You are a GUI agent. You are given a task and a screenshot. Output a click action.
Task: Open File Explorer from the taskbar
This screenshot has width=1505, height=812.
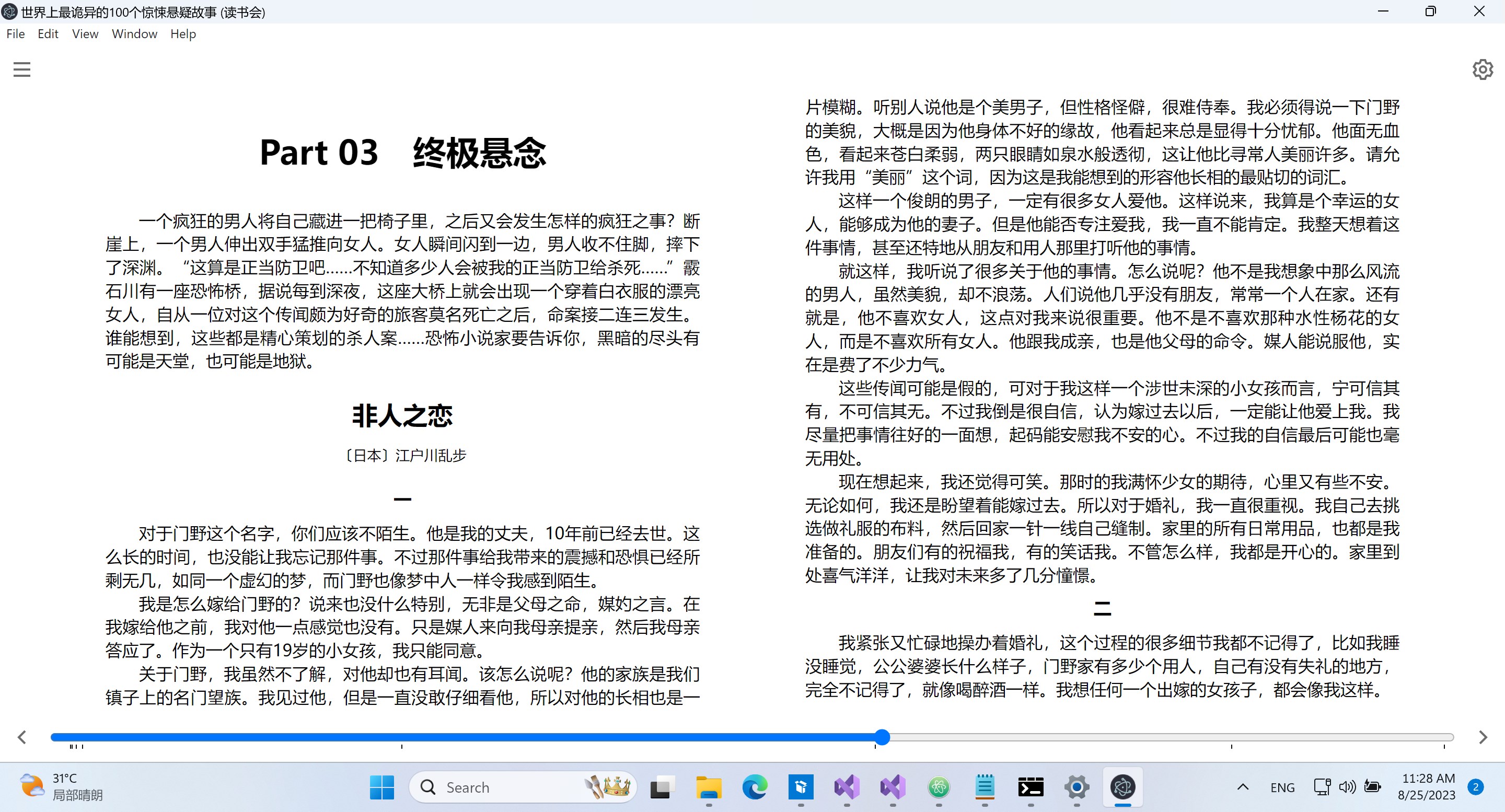709,787
